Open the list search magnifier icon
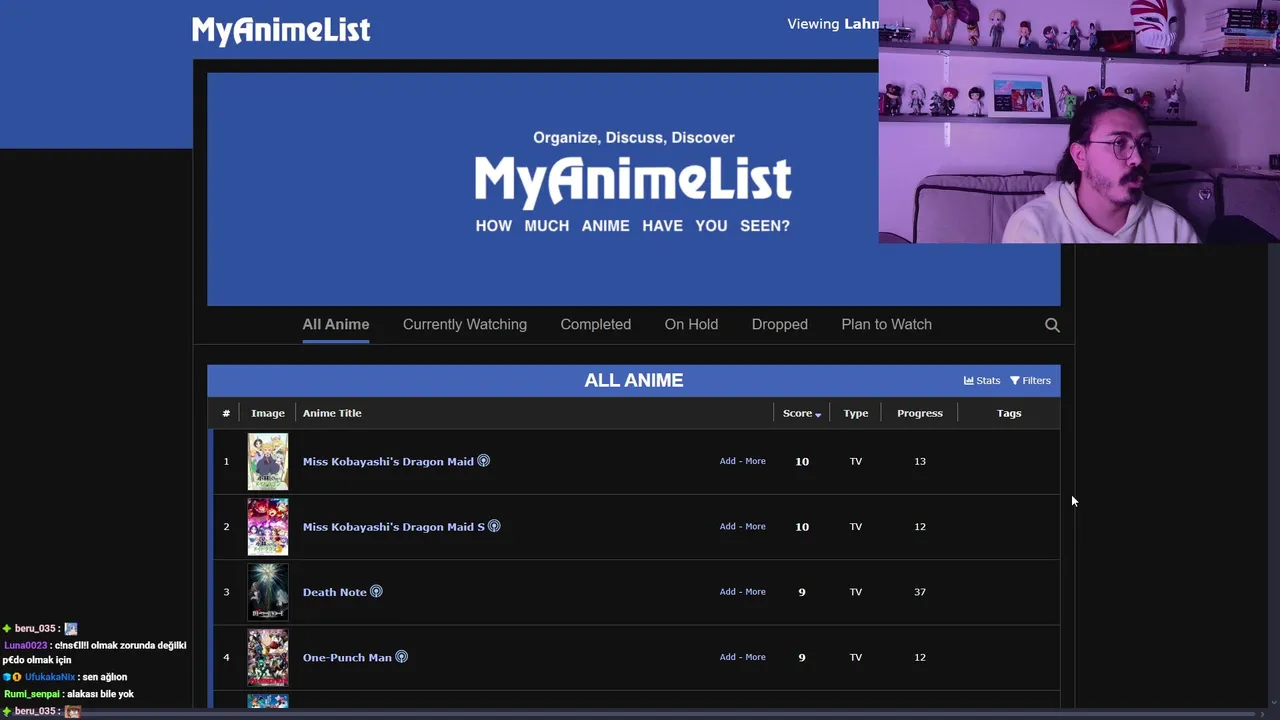The width and height of the screenshot is (1280, 720). (x=1052, y=325)
